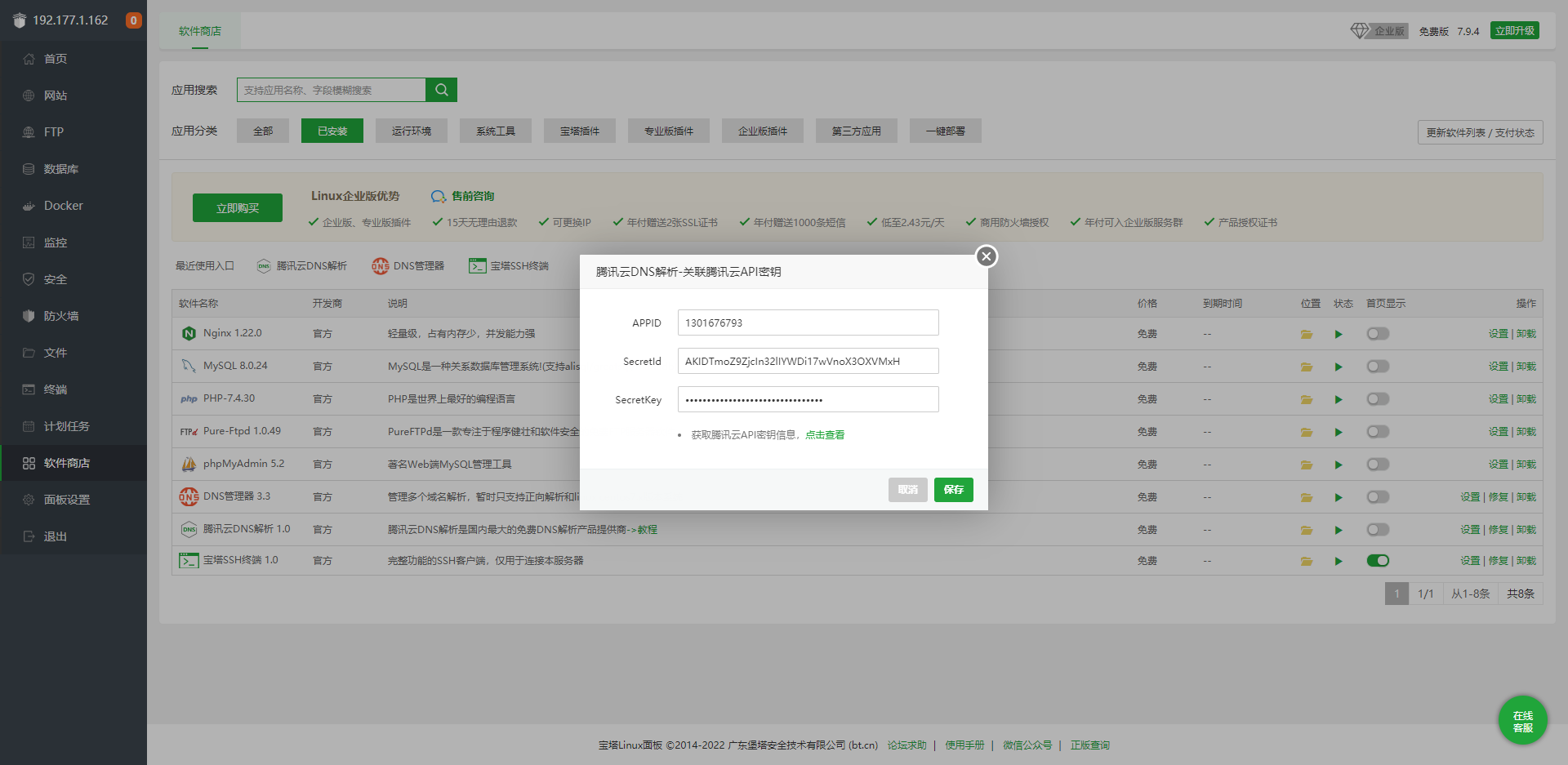Focus the SecretKey password field
The width and height of the screenshot is (1568, 765).
pyautogui.click(x=808, y=399)
